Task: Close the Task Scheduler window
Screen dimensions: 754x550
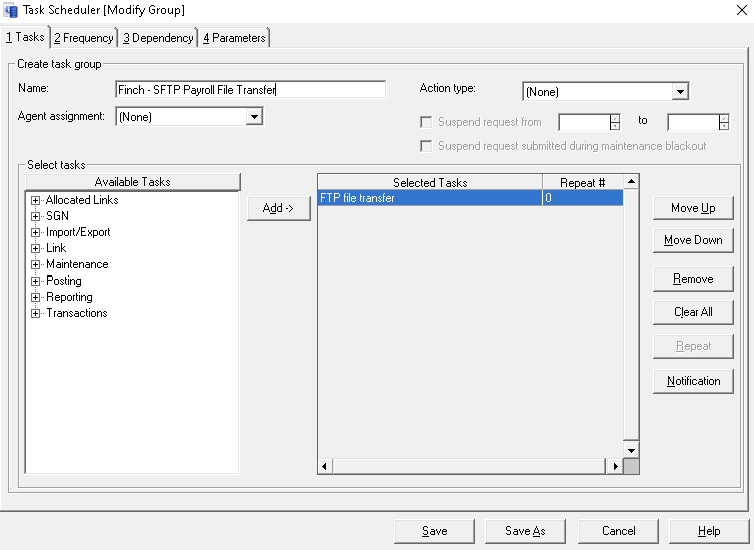Action: click(741, 10)
